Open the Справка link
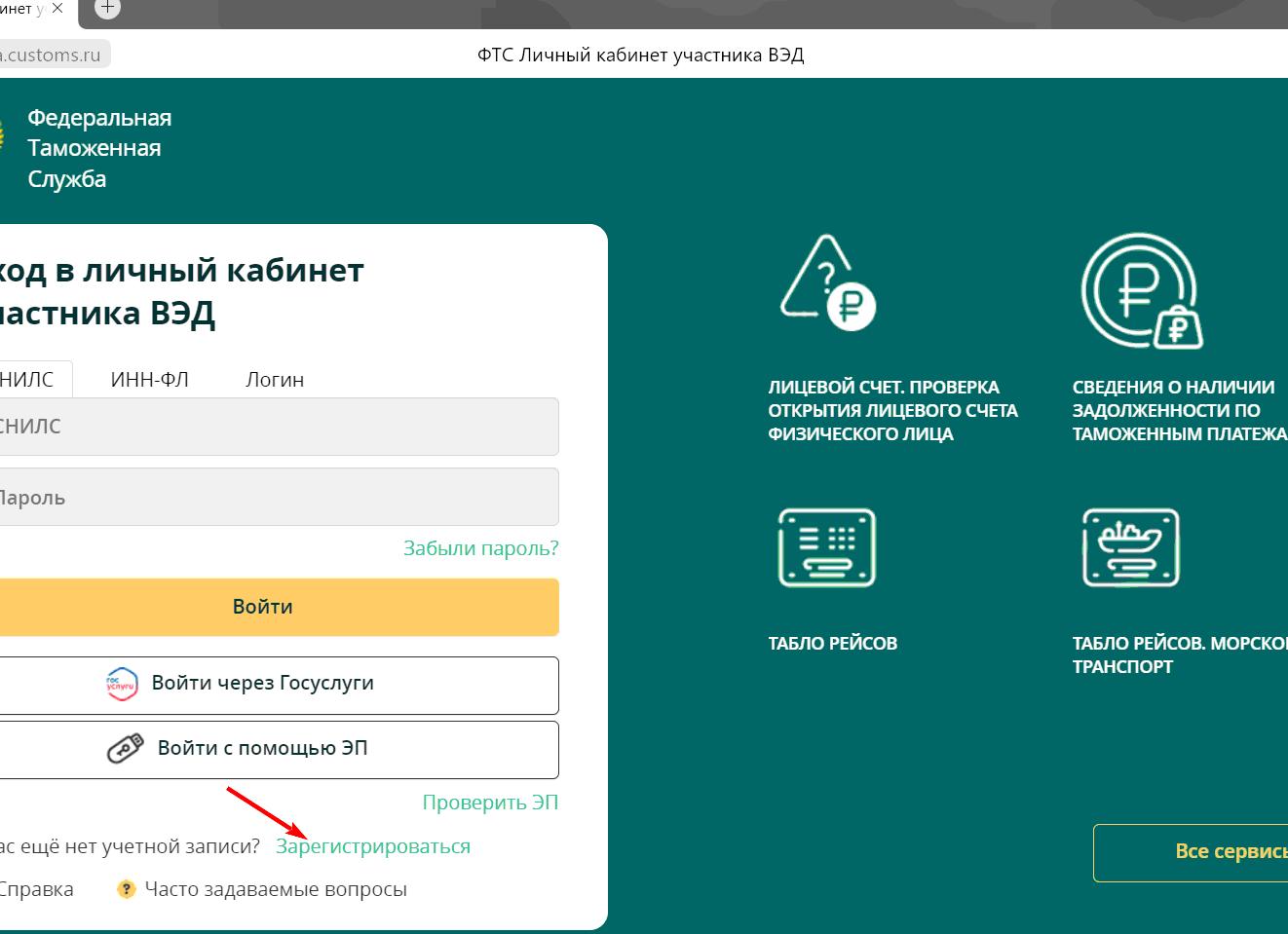Viewport: 1288px width, 934px height. tap(36, 889)
